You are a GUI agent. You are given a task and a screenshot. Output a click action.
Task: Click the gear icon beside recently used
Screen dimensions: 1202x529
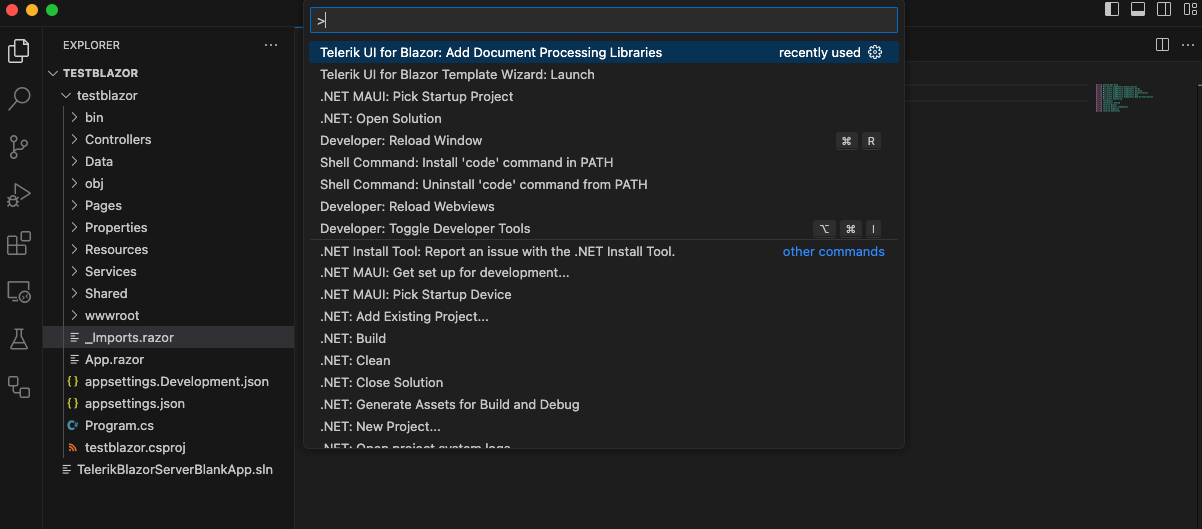click(875, 52)
